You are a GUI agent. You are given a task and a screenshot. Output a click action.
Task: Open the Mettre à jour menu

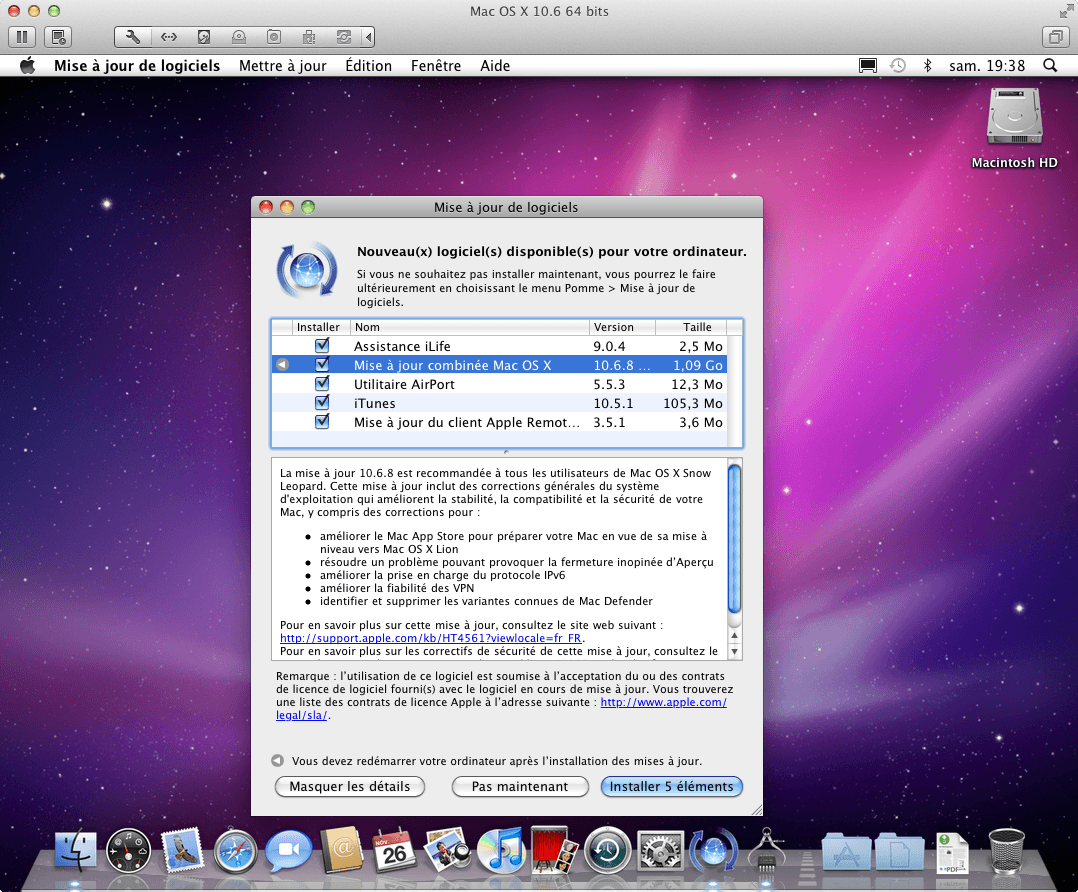click(283, 66)
